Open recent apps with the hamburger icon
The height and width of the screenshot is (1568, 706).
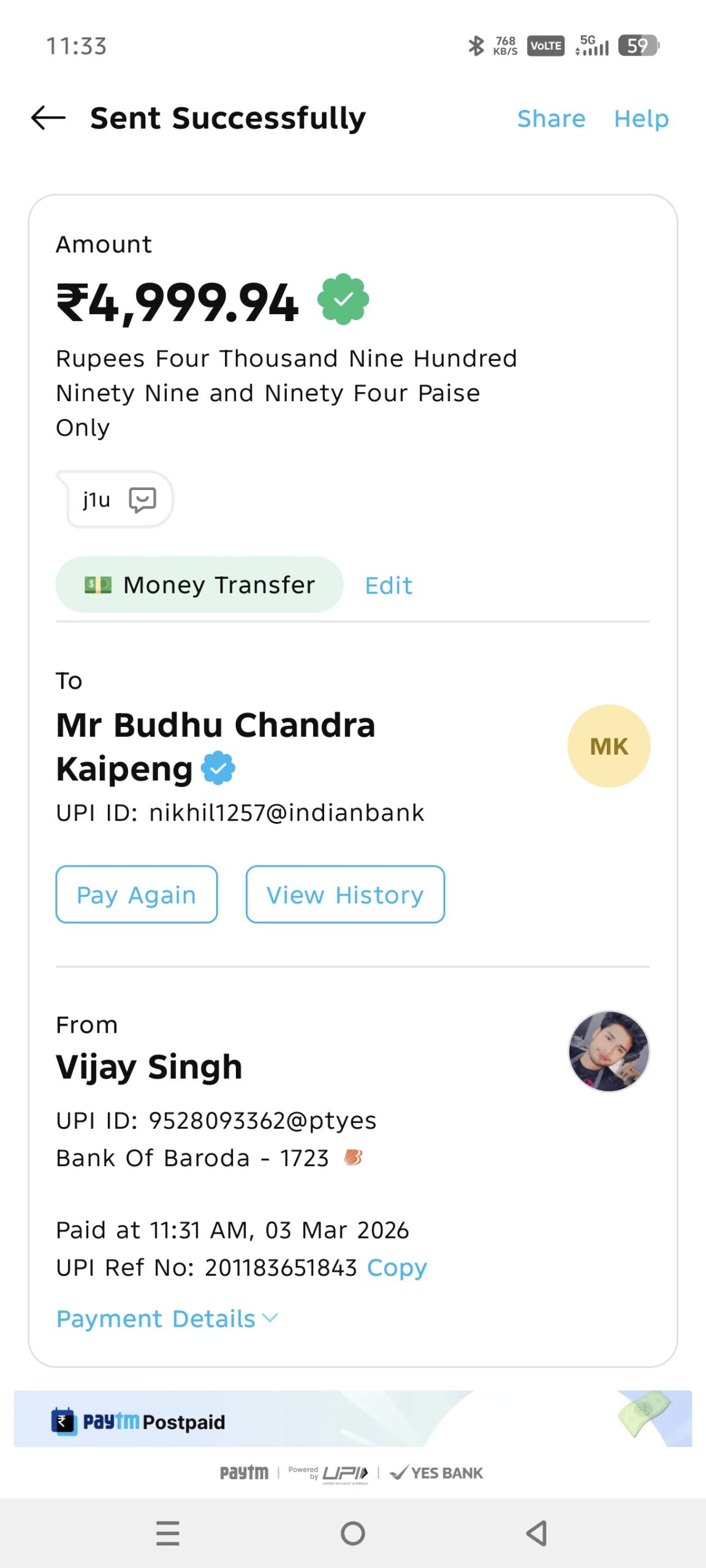click(x=167, y=1534)
